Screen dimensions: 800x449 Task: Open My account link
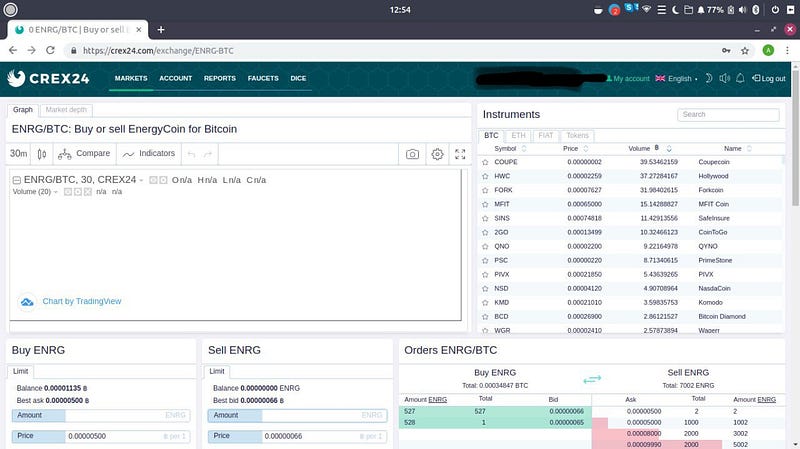coord(628,79)
